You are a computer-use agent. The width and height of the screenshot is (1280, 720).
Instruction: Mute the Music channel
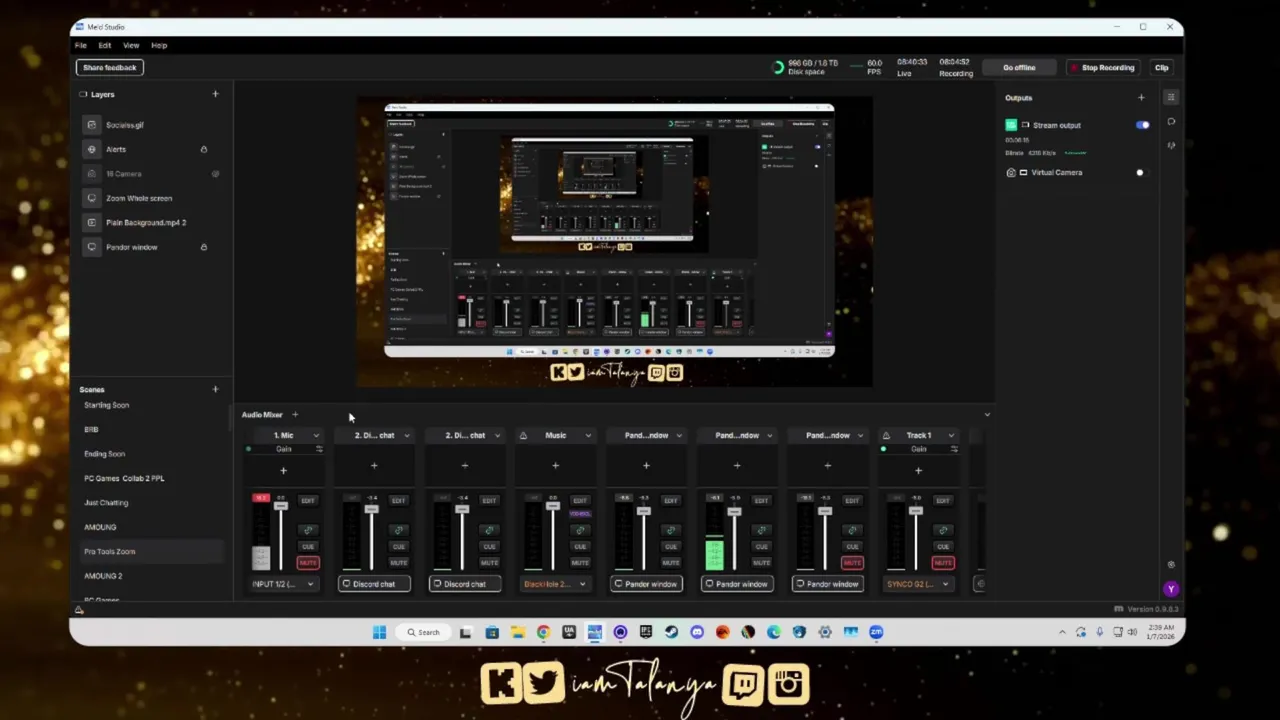click(x=580, y=563)
